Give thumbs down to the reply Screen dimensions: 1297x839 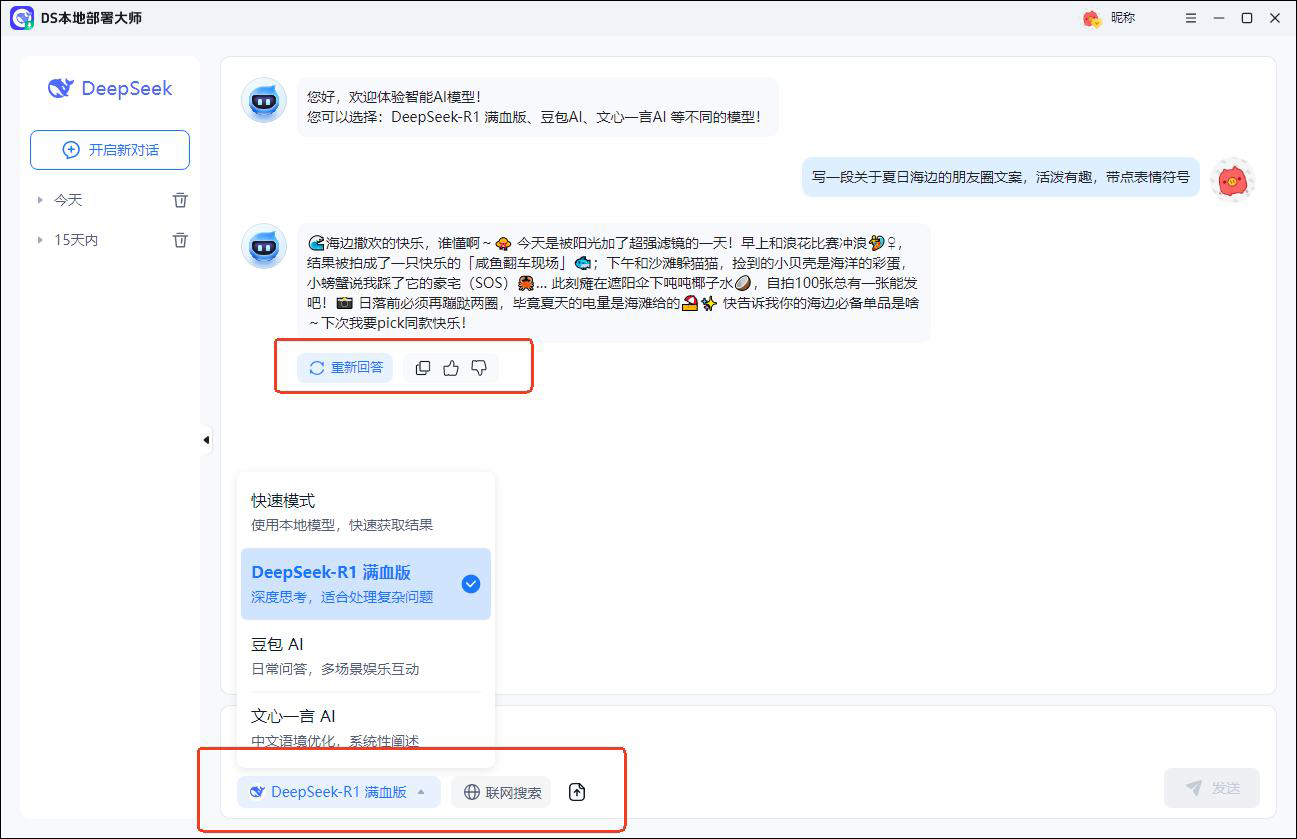[x=479, y=368]
